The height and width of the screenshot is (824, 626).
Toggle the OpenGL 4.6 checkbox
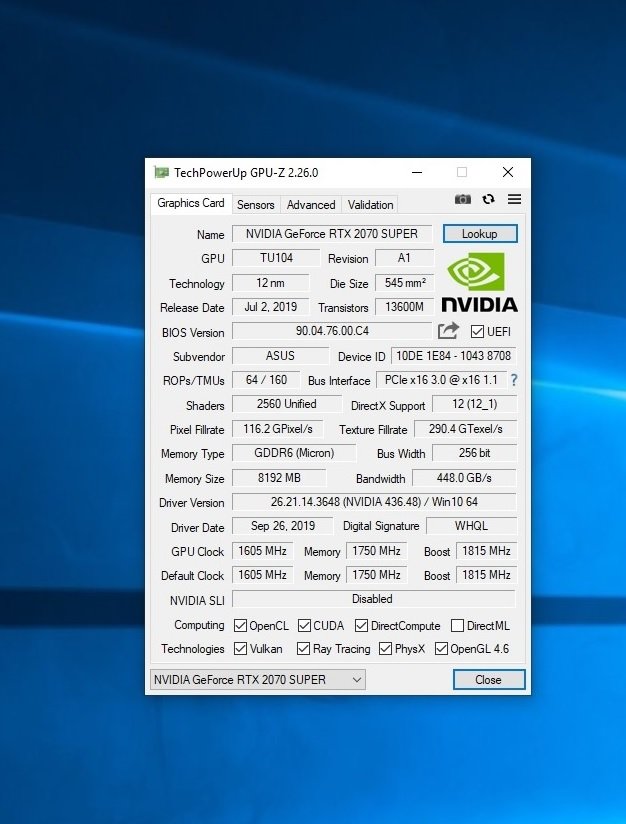(441, 648)
